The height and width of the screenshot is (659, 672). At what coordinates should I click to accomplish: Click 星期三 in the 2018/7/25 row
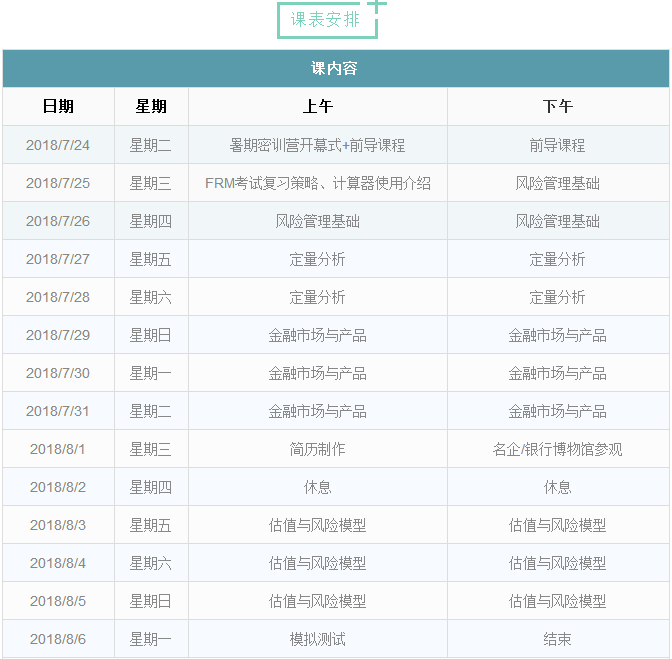[x=150, y=183]
